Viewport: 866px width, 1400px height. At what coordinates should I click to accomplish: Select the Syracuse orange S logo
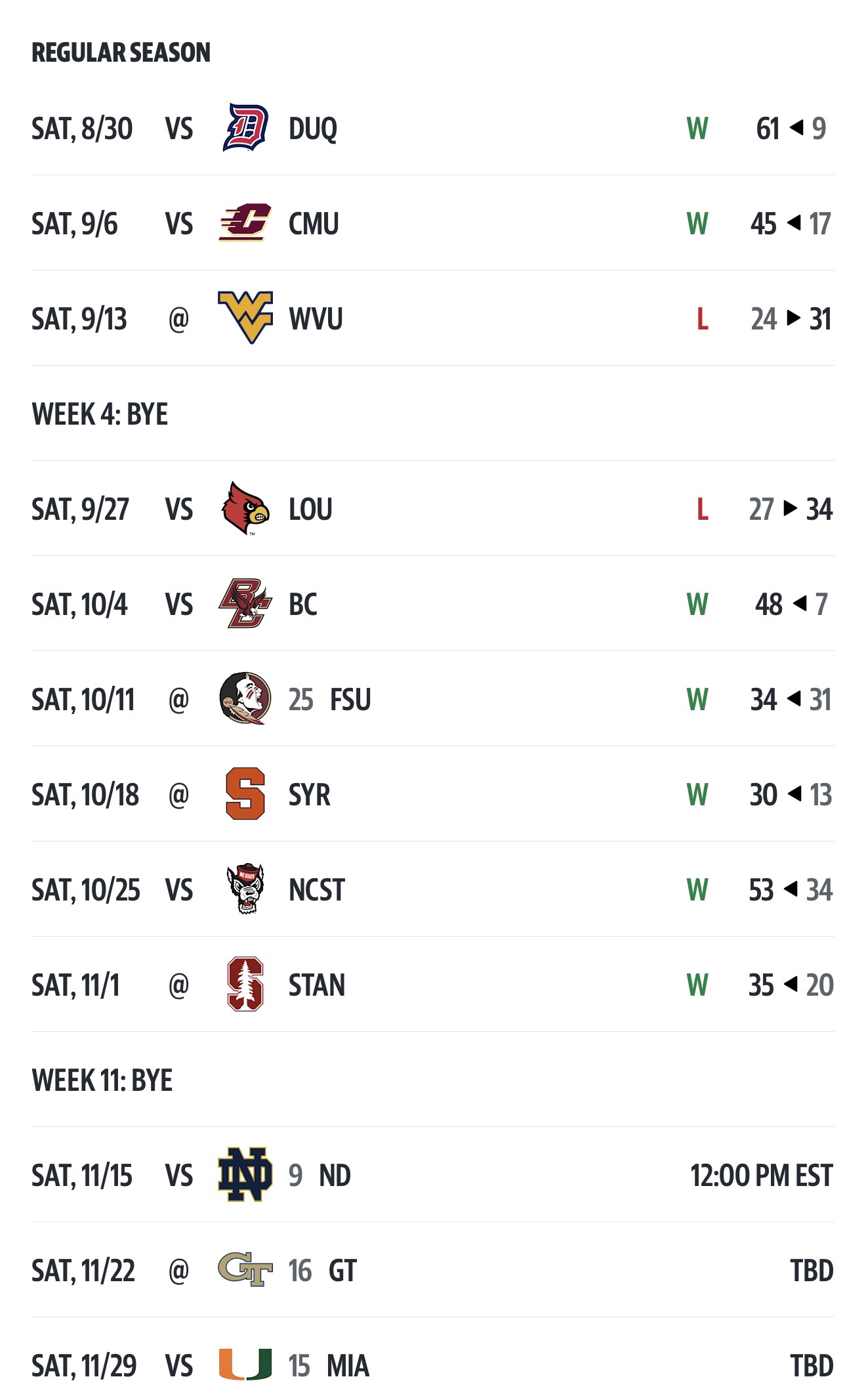point(245,794)
